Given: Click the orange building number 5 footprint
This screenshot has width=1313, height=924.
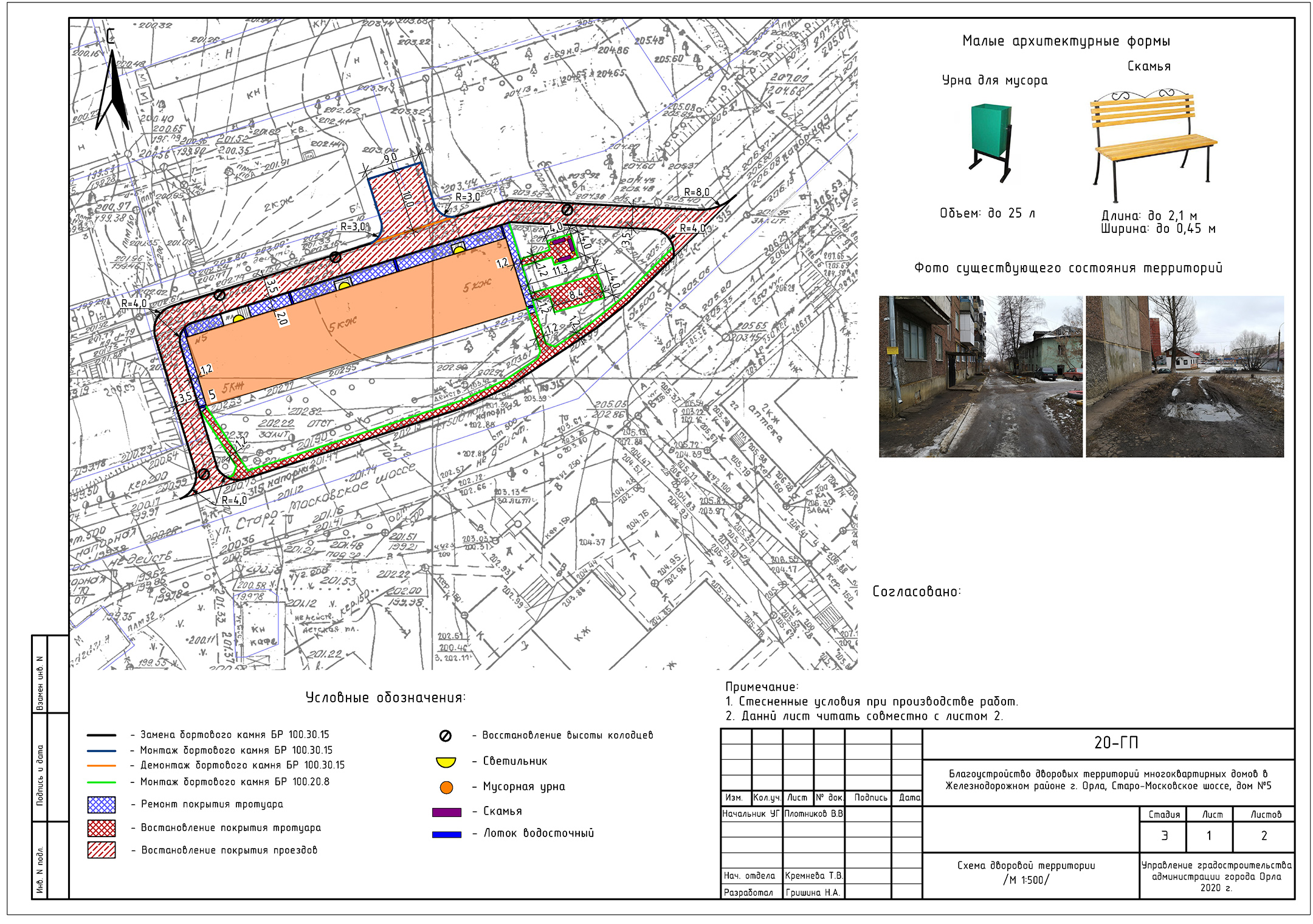Looking at the screenshot, I should 356,322.
